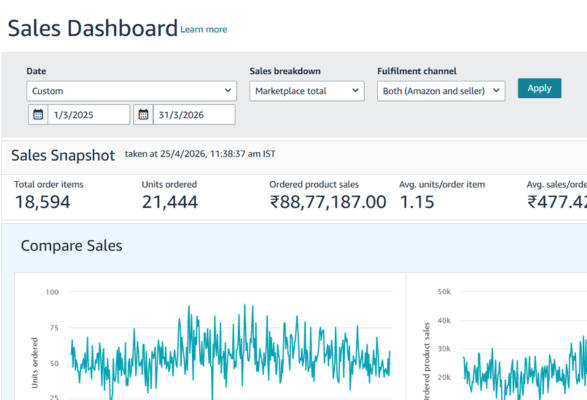Click the 100 tick on Units ordered chart
The image size is (587, 400).
tap(52, 292)
